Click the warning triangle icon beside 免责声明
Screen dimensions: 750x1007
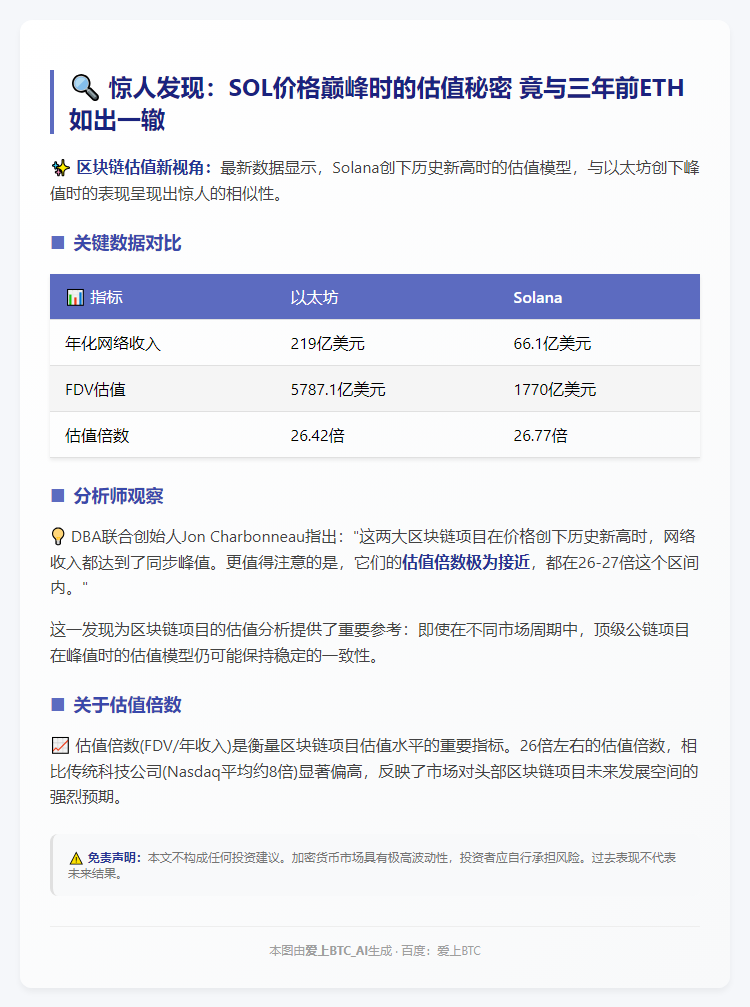[x=76, y=858]
